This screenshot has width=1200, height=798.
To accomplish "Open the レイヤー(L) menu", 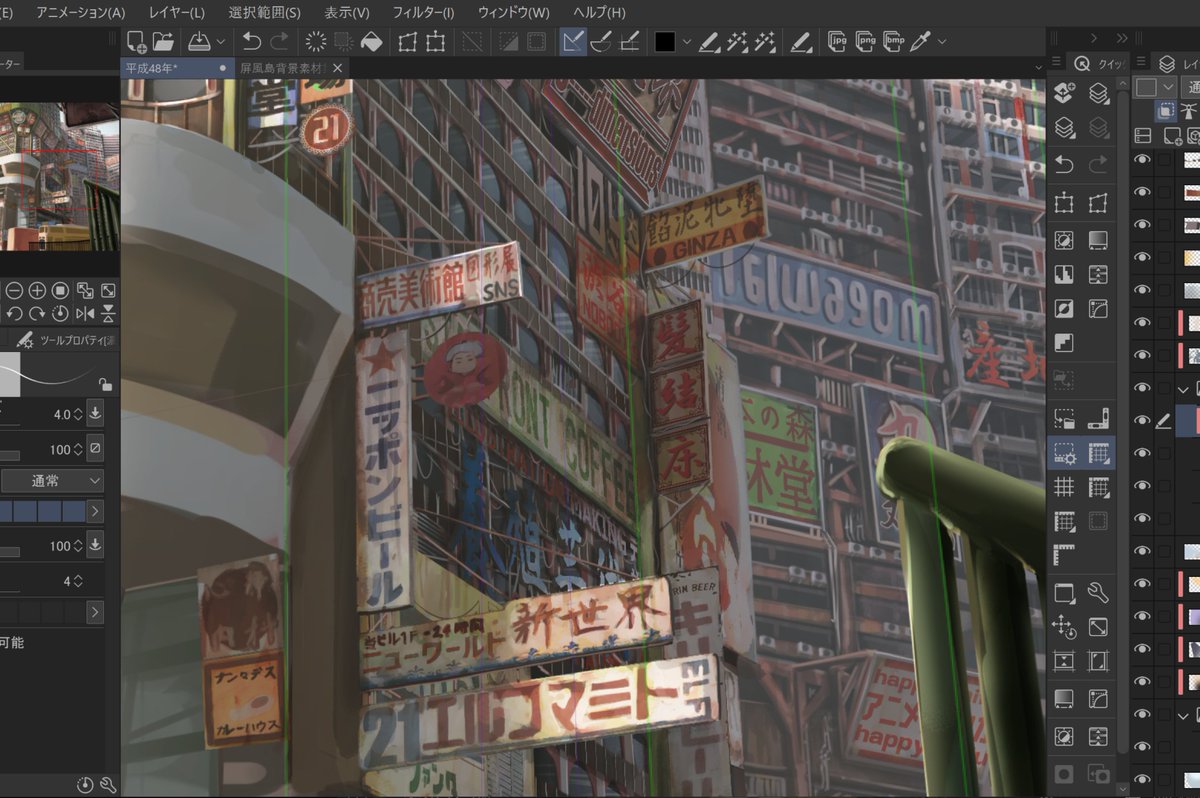I will [177, 12].
